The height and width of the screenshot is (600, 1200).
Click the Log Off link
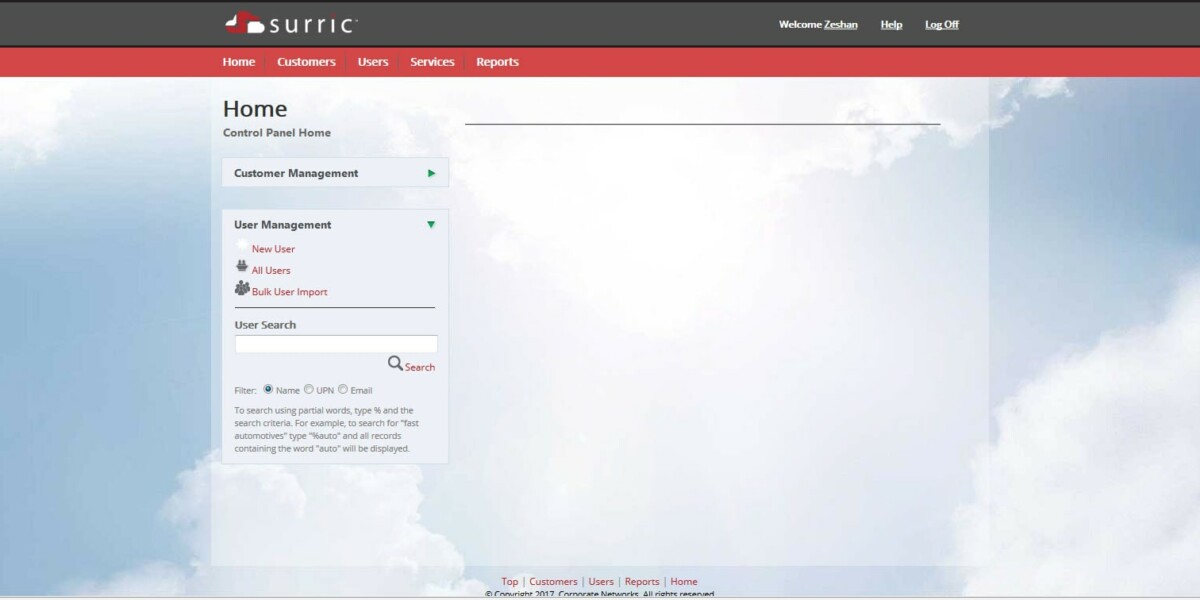[941, 24]
